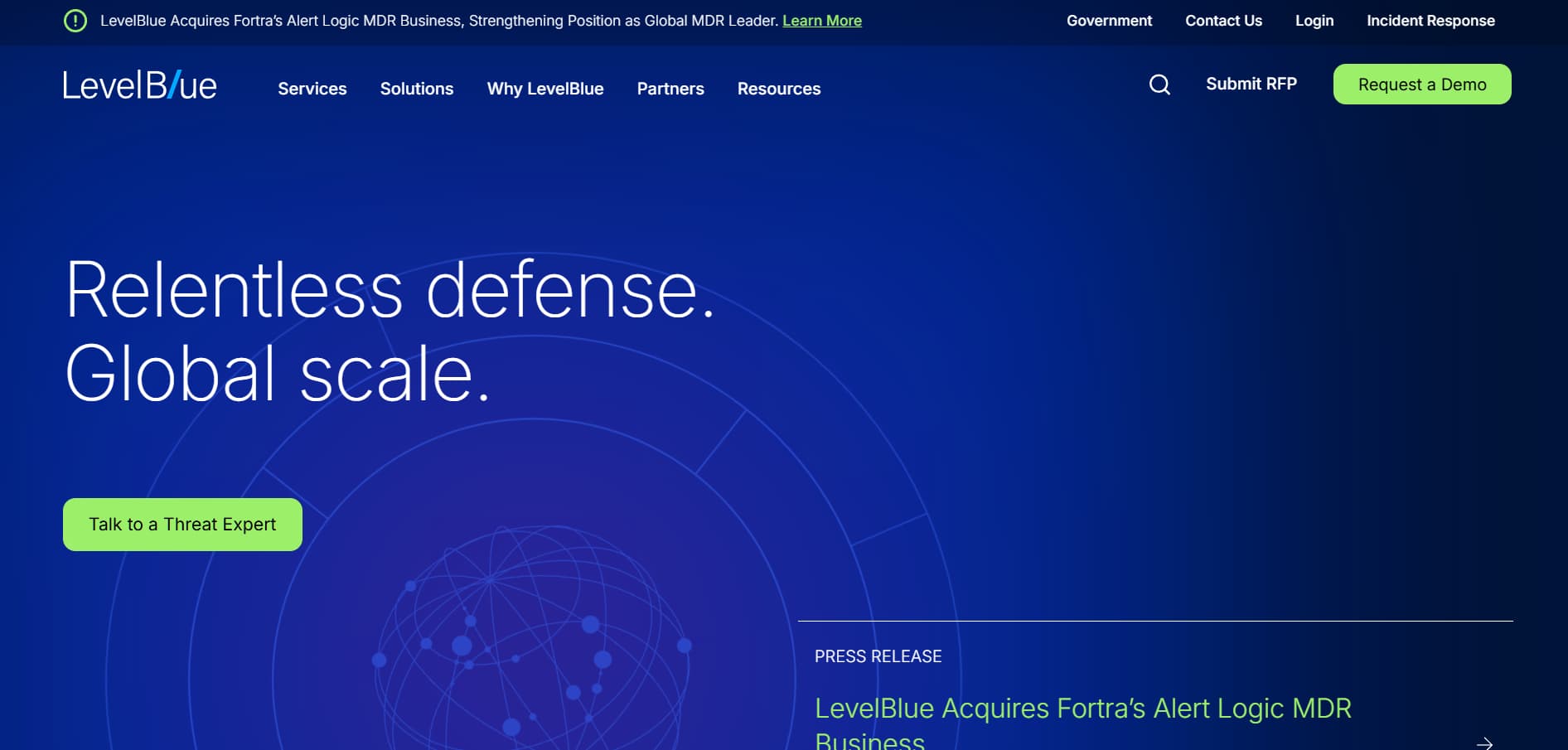This screenshot has height=750, width=1568.
Task: Open the Resources dropdown
Action: (x=778, y=89)
